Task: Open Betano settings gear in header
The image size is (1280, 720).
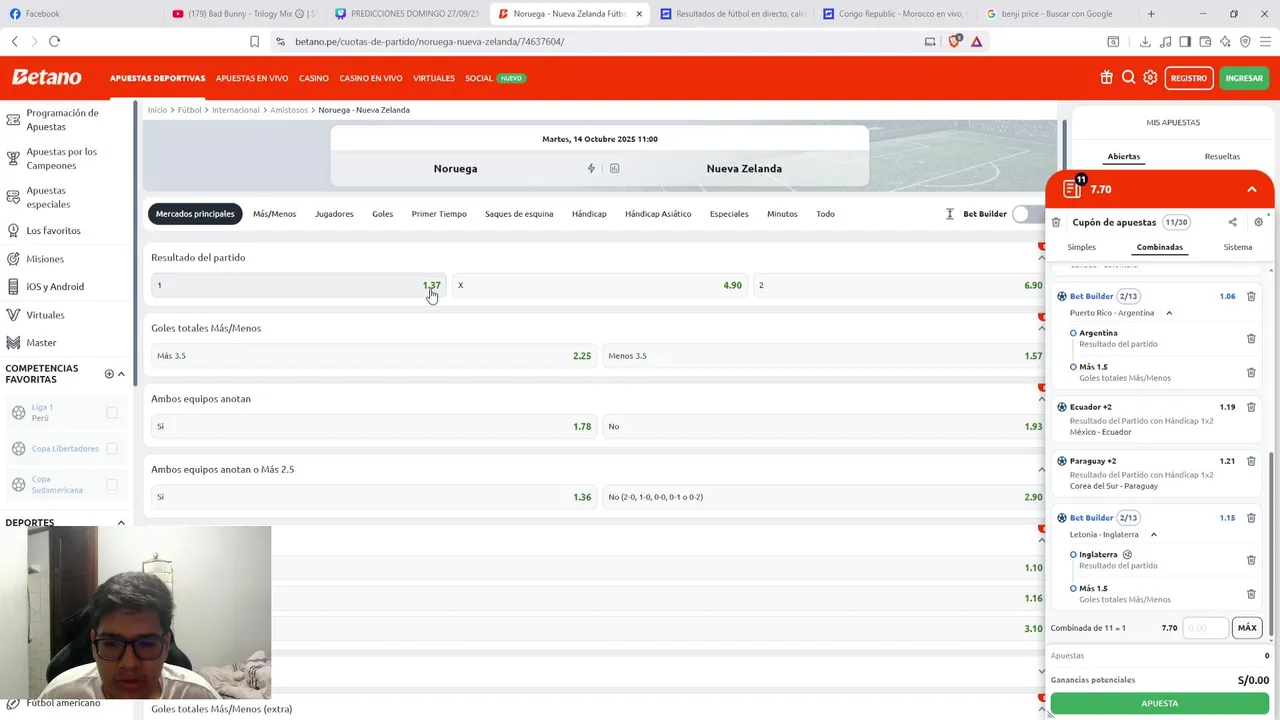Action: pos(1150,78)
